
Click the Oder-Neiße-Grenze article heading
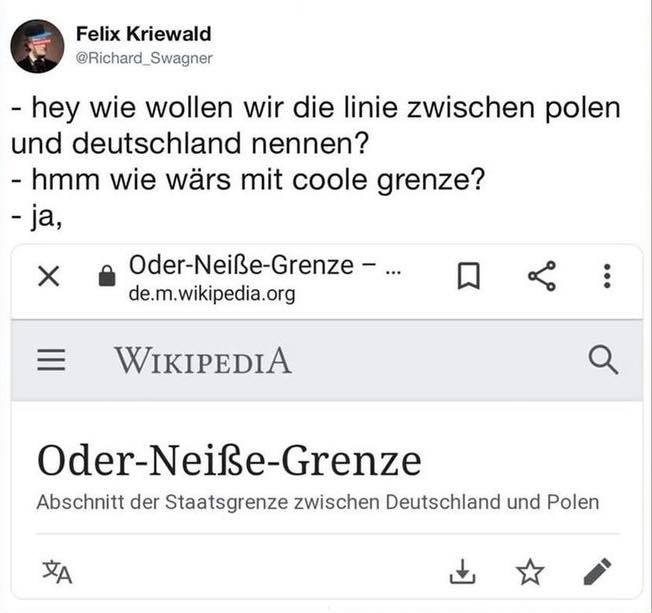click(x=229, y=461)
